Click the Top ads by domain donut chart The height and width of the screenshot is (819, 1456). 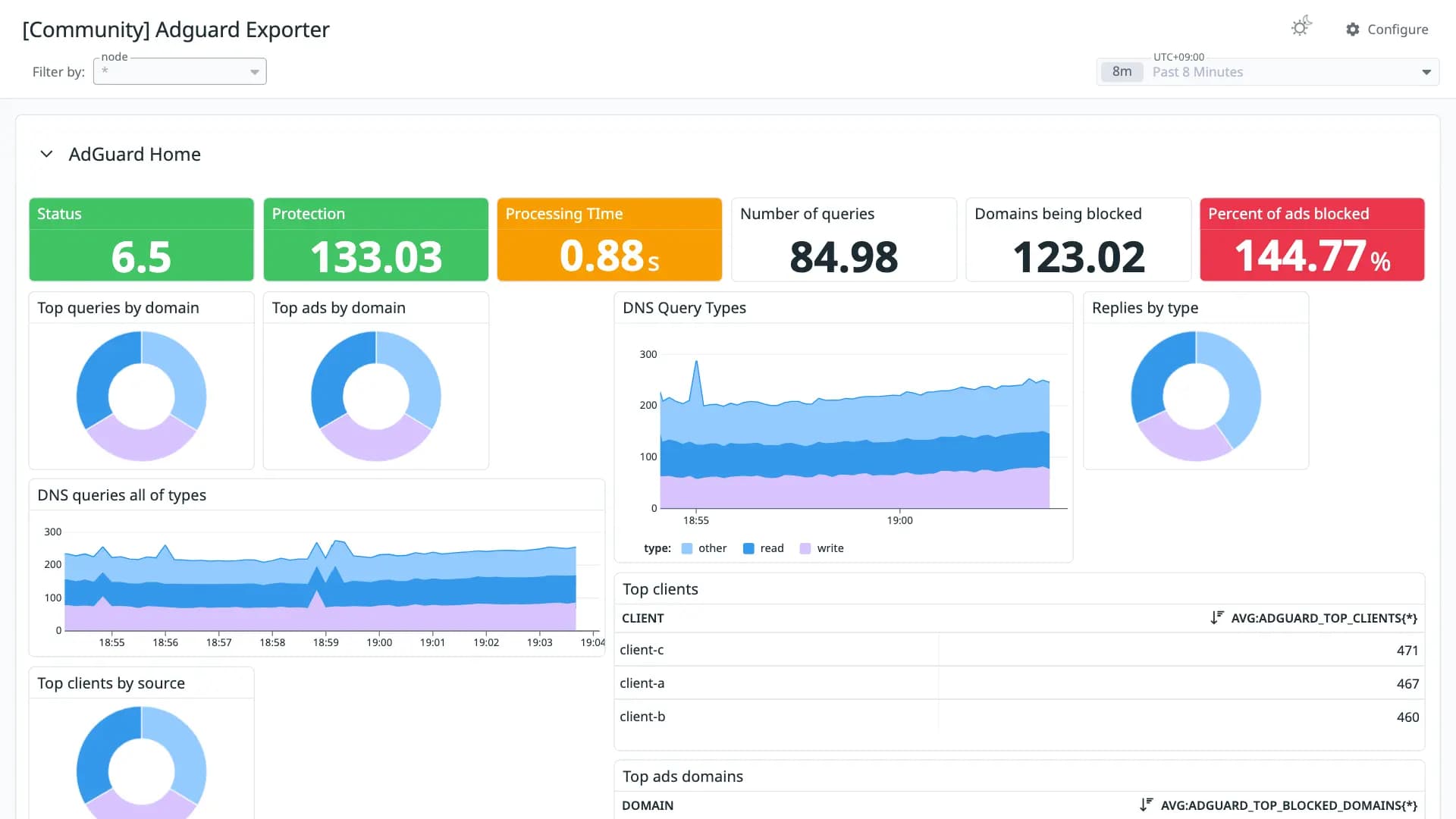click(x=376, y=396)
